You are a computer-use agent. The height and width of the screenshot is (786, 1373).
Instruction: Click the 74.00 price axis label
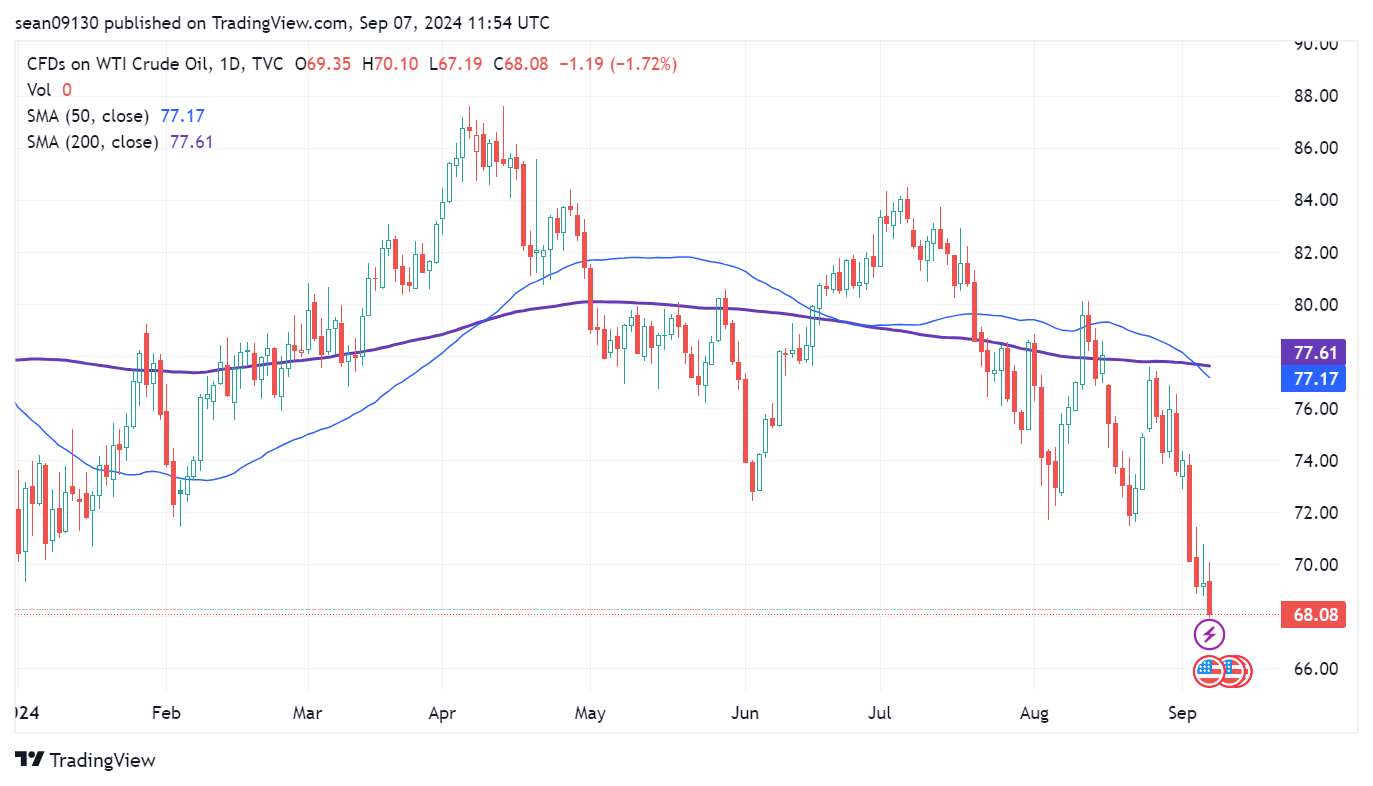(x=1315, y=460)
